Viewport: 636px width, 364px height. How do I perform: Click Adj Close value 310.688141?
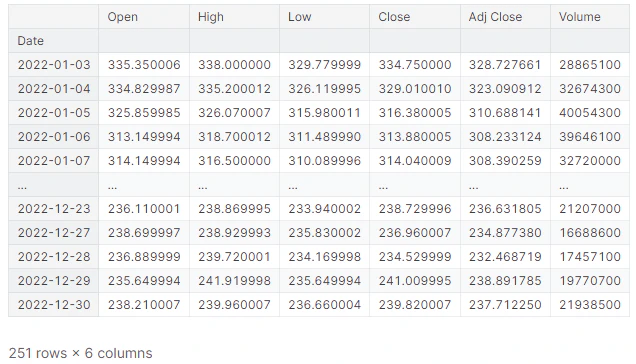505,113
